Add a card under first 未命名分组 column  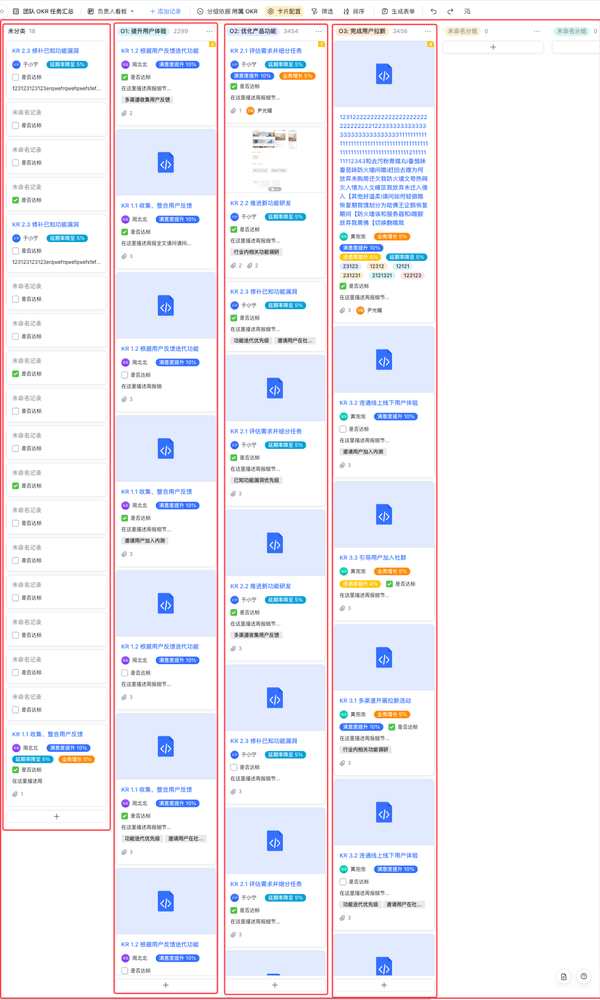(493, 47)
